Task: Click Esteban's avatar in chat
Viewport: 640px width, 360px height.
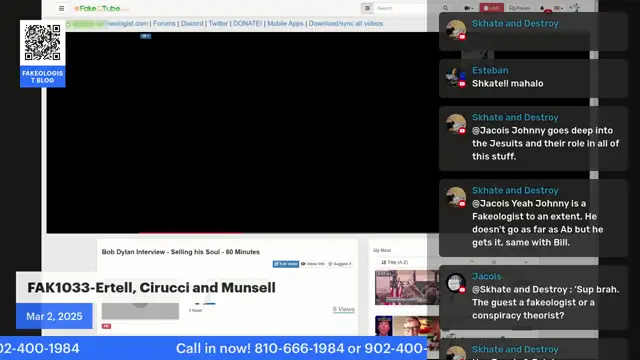Action: pos(456,77)
